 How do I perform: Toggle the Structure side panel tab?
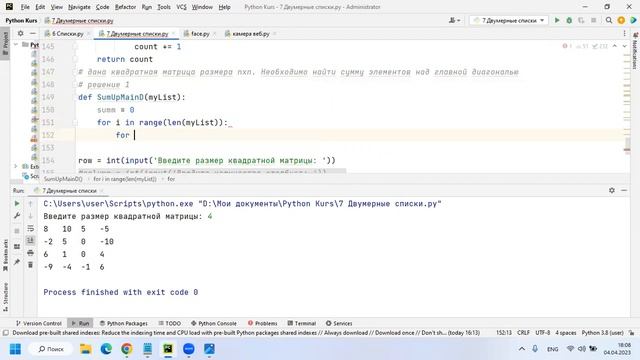click(x=5, y=297)
